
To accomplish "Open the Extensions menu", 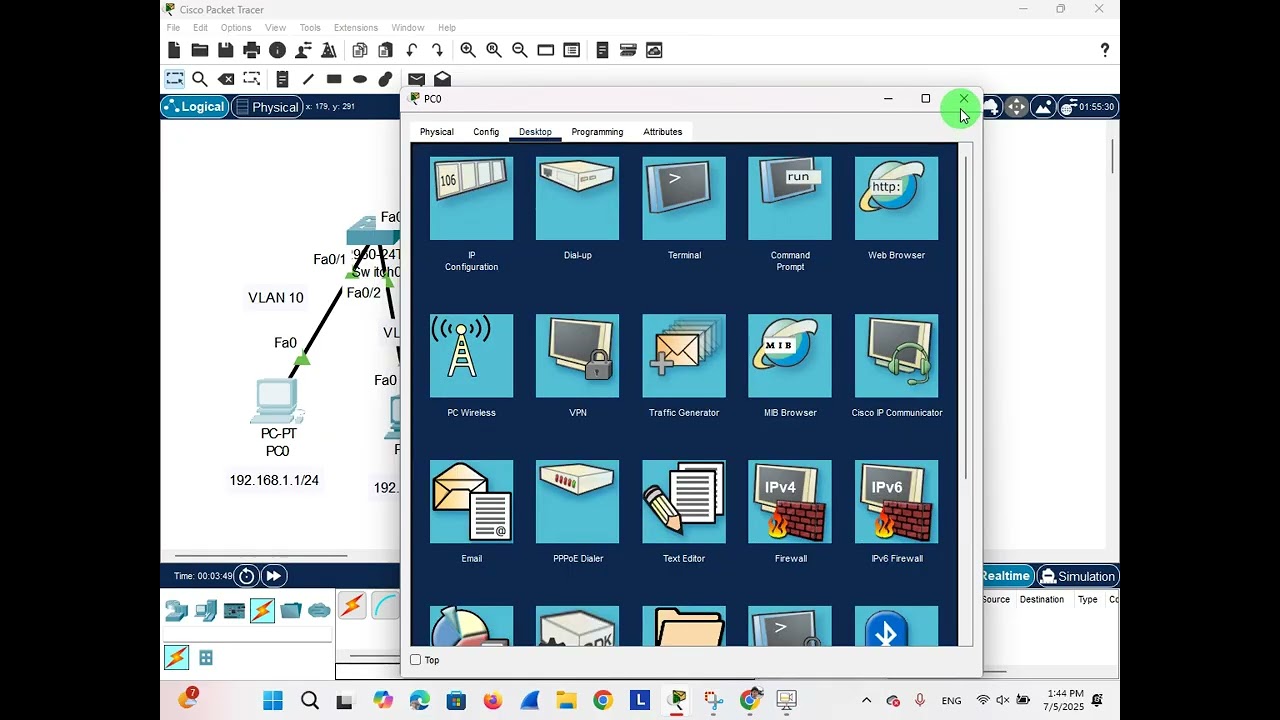I will coord(356,28).
